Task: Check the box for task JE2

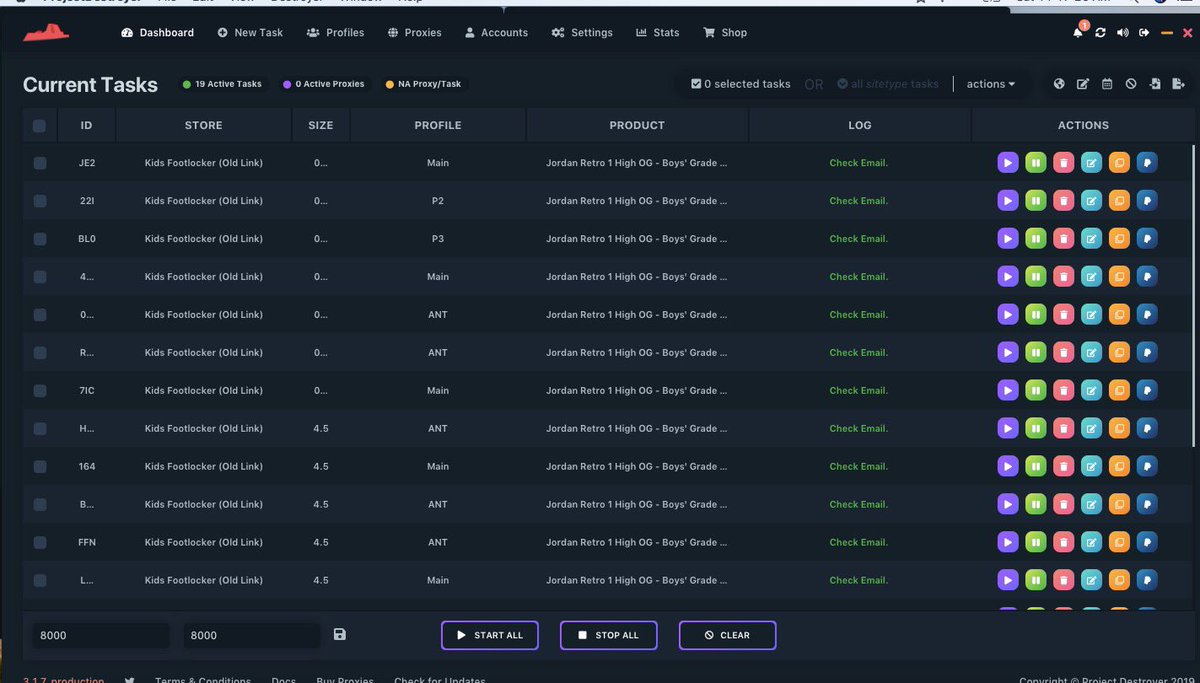Action: pos(39,163)
